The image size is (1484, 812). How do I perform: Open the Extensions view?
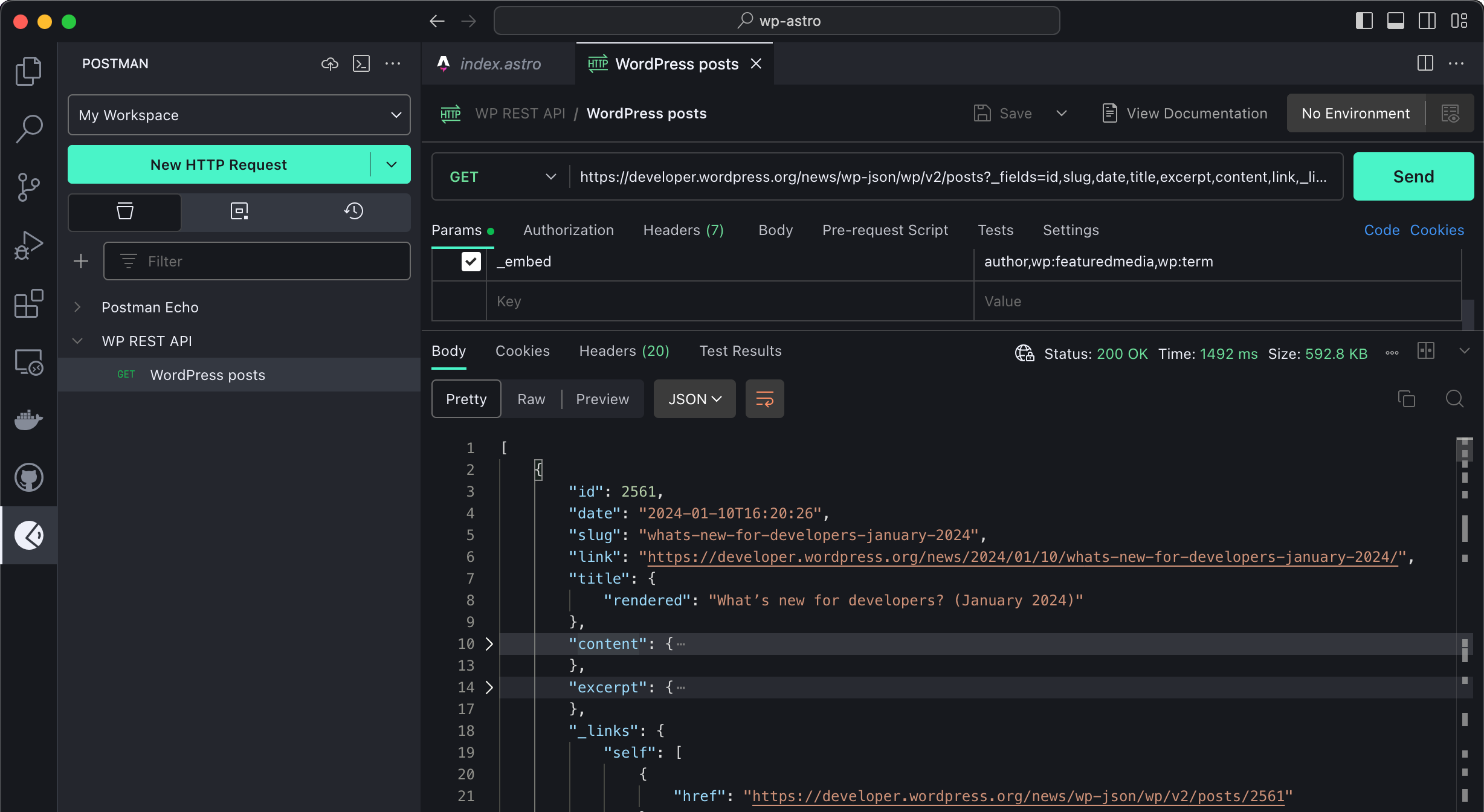(x=28, y=303)
